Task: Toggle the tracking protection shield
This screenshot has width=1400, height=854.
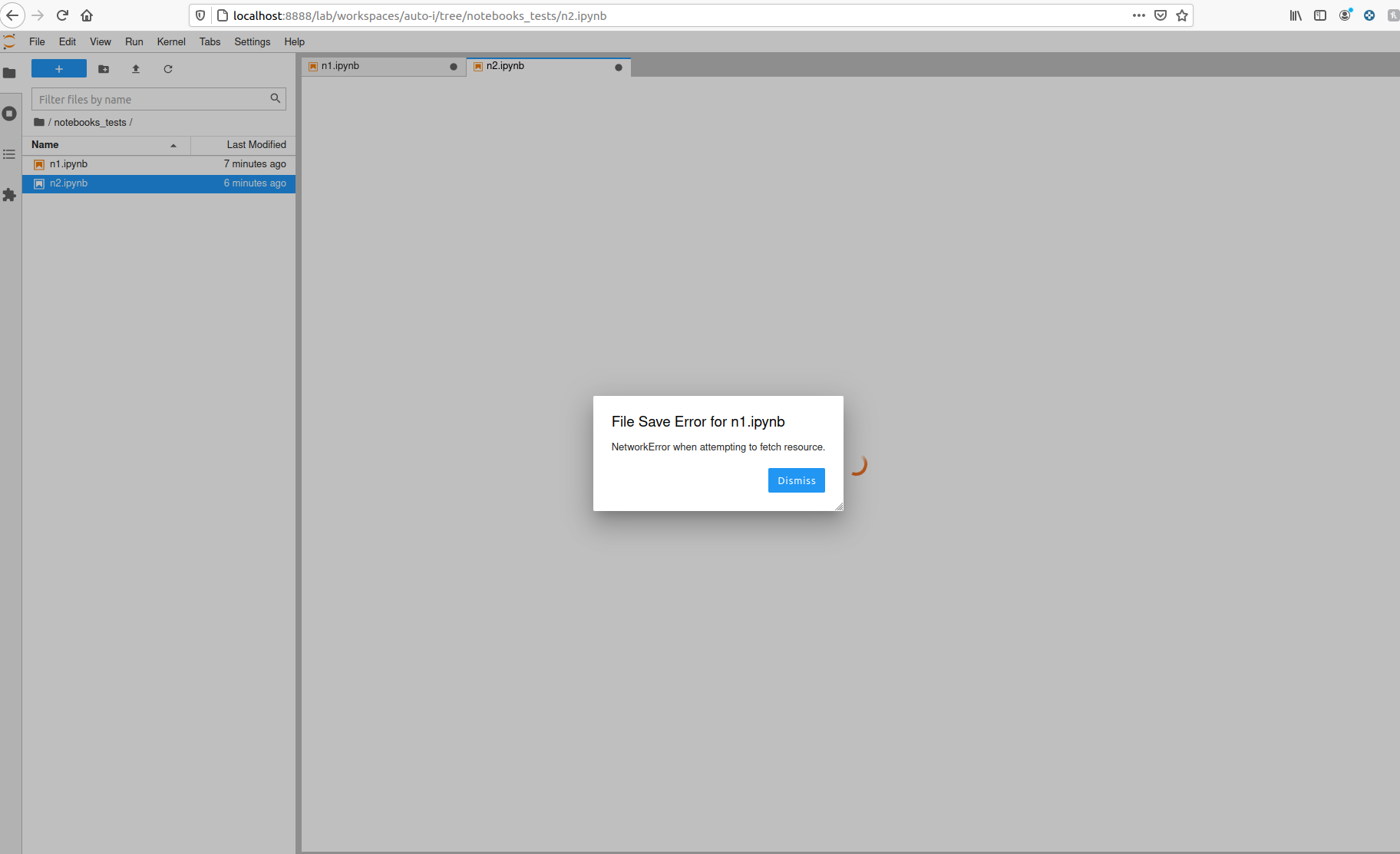Action: tap(200, 15)
